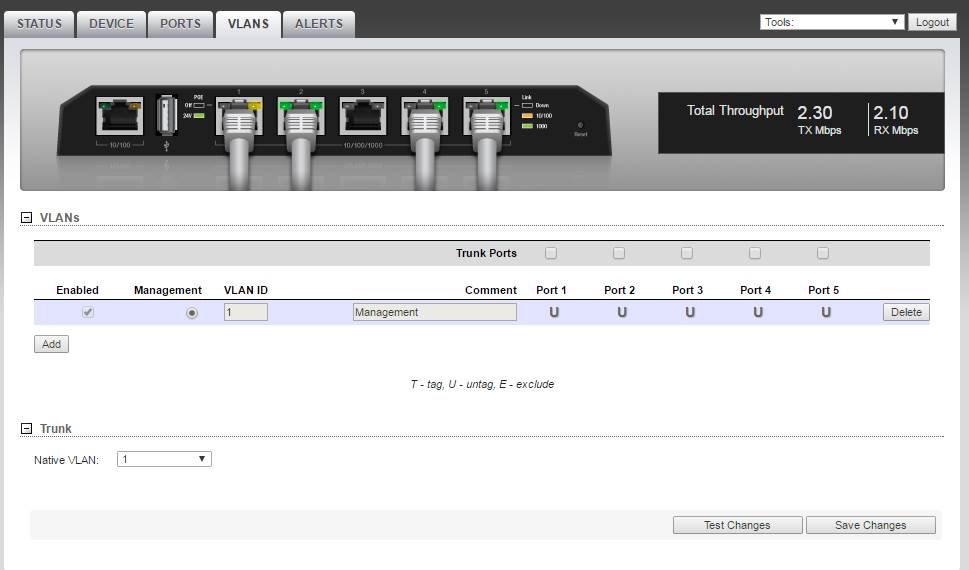Check the Trunk Ports box for Port 5
The height and width of the screenshot is (570, 969).
point(823,253)
